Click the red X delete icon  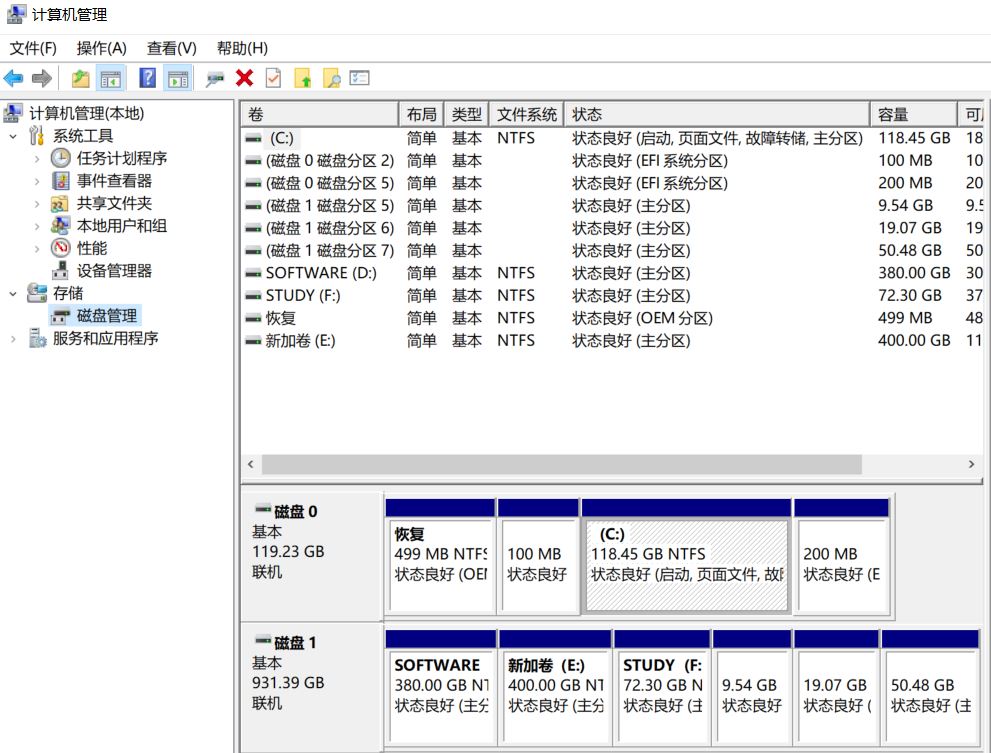pos(245,78)
